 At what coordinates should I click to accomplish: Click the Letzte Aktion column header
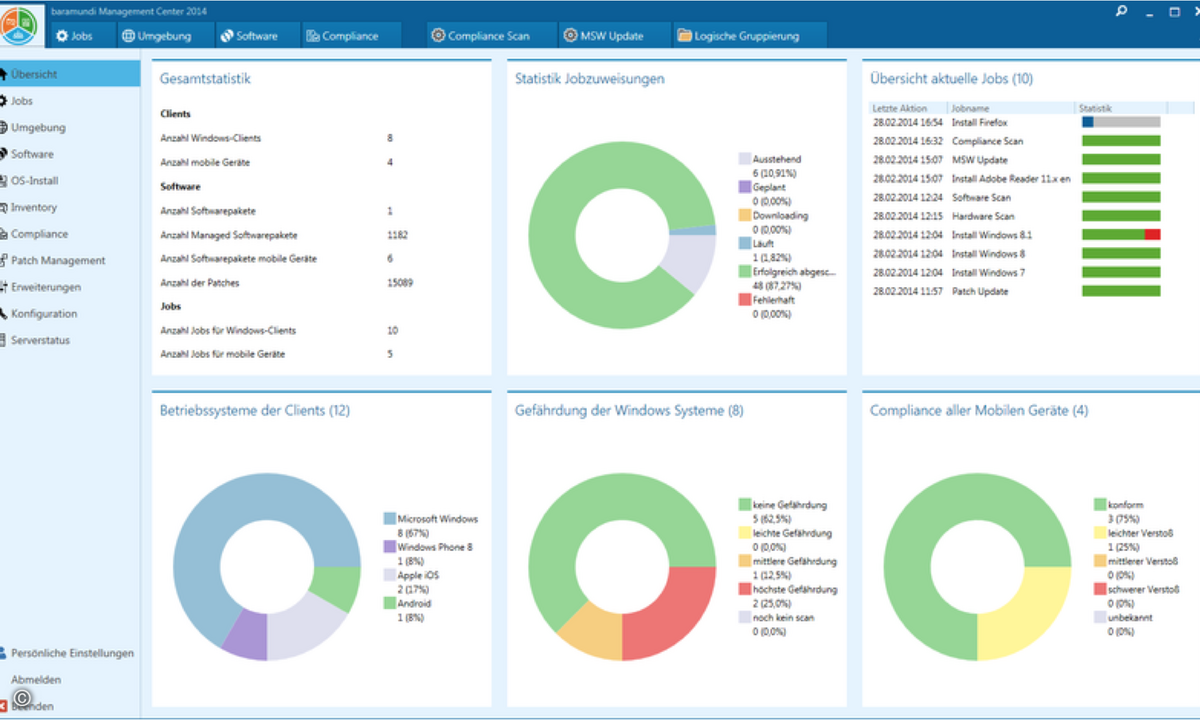tap(908, 108)
